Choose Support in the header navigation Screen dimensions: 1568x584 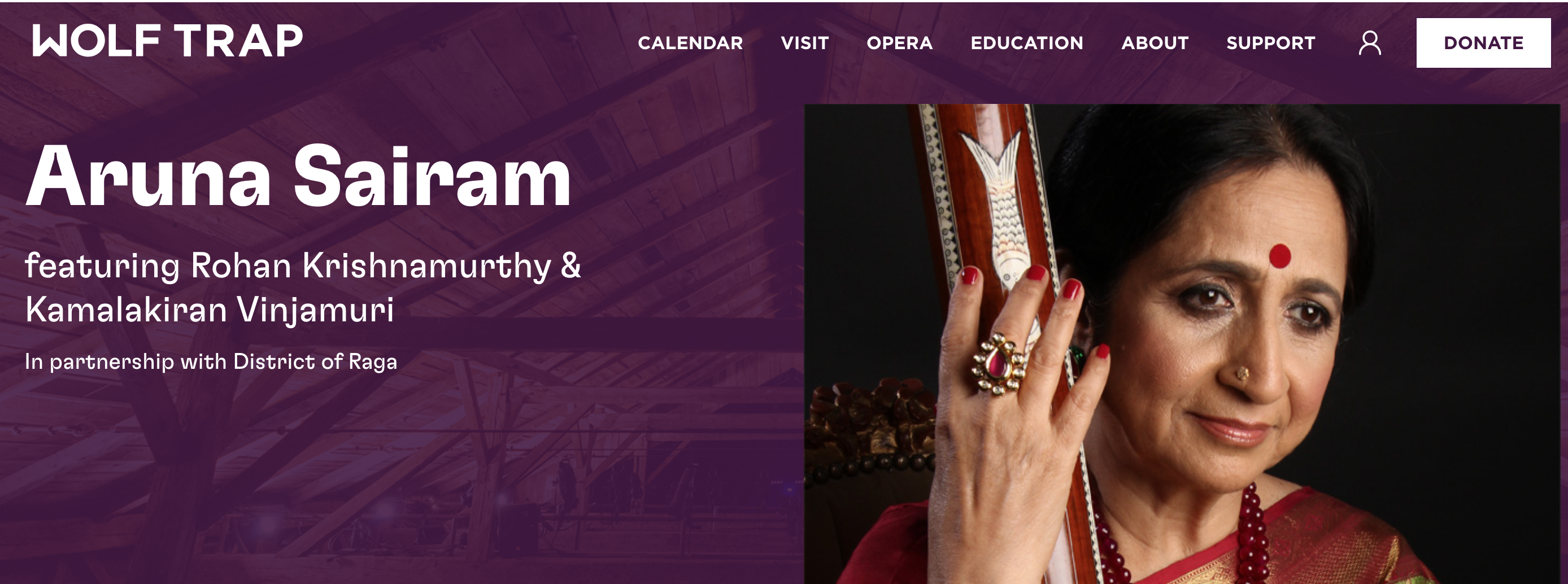click(1271, 43)
